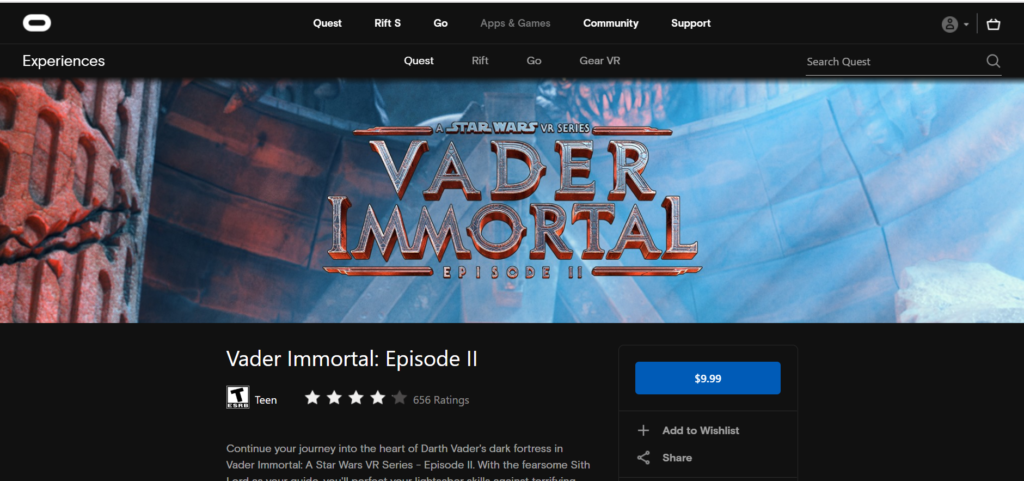The width and height of the screenshot is (1024, 481).
Task: Click the ESRB Teen rating badge
Action: click(x=238, y=397)
